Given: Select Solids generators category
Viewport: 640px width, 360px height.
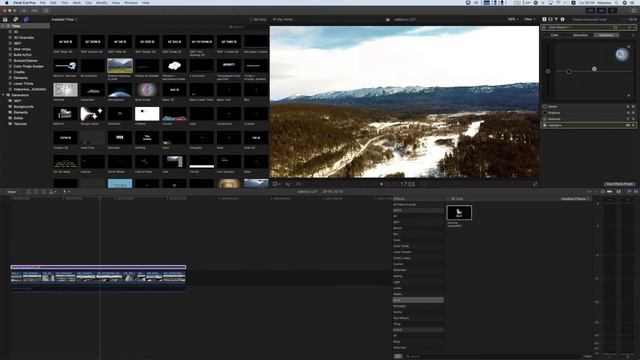Looking at the screenshot, I should [x=18, y=118].
